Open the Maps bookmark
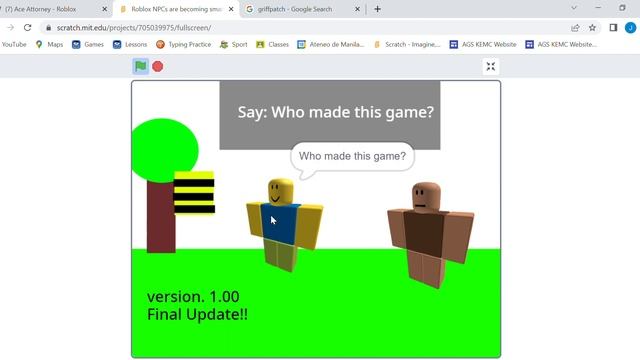Image resolution: width=640 pixels, height=360 pixels. 49,44
